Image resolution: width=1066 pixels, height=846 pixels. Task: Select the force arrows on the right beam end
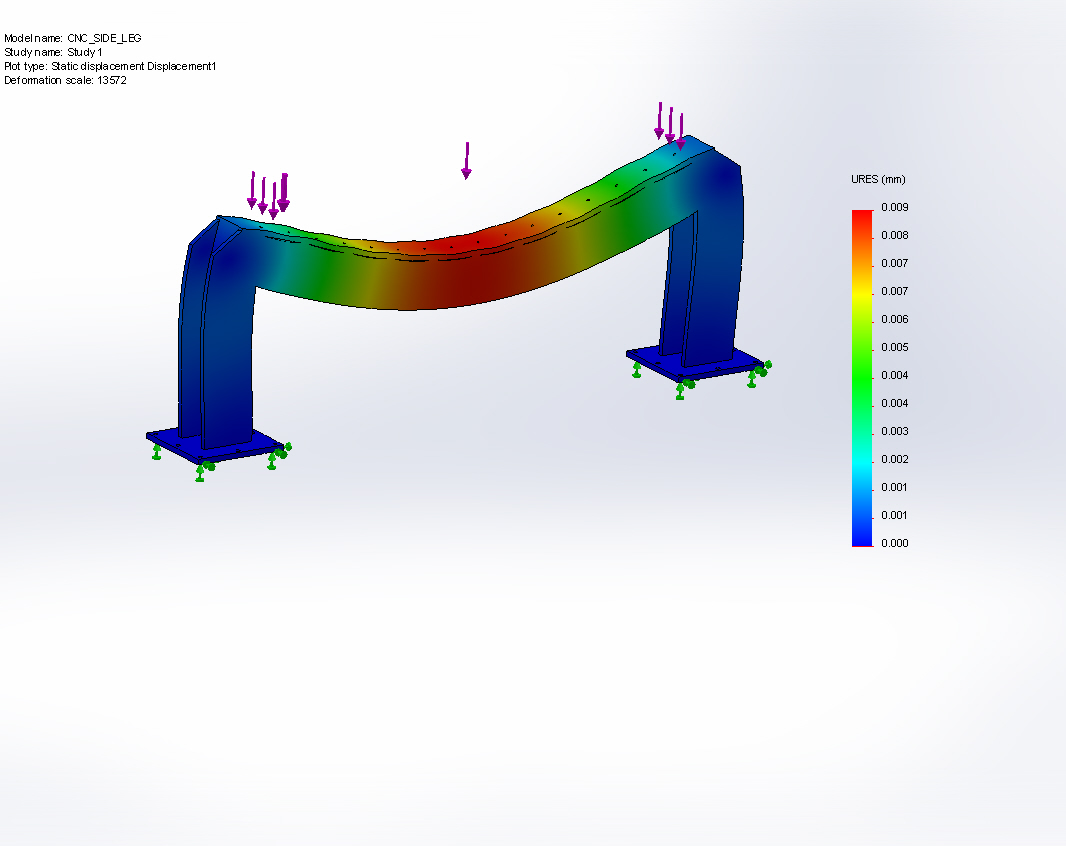point(670,125)
